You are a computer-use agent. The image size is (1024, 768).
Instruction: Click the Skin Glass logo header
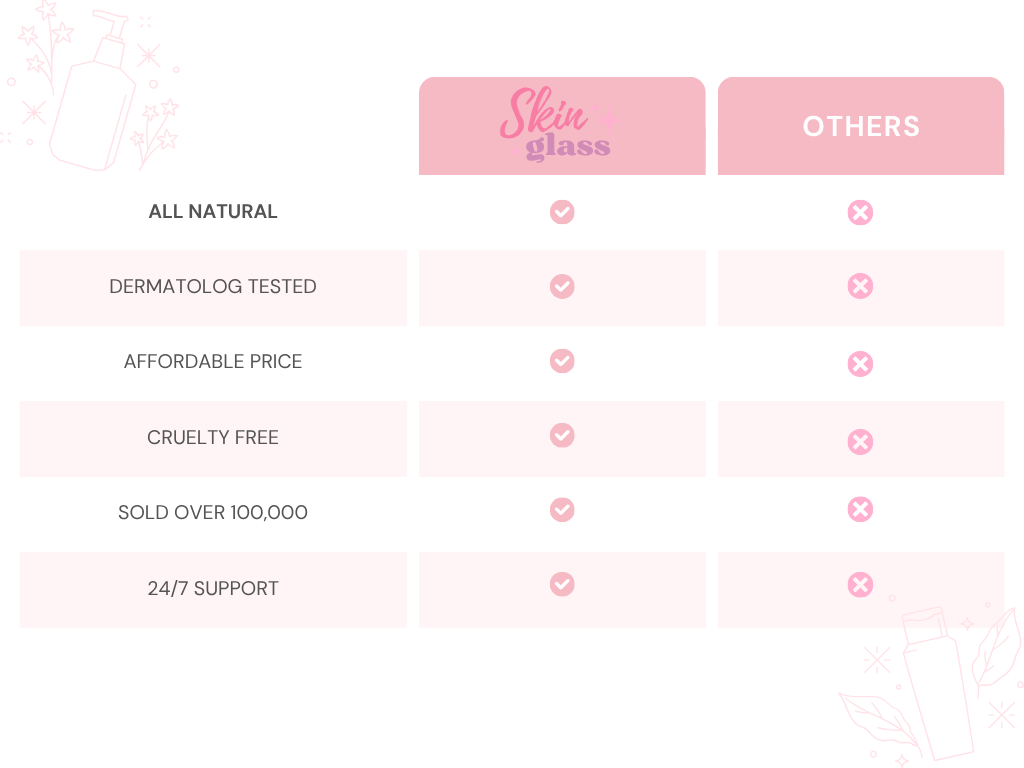click(x=557, y=126)
